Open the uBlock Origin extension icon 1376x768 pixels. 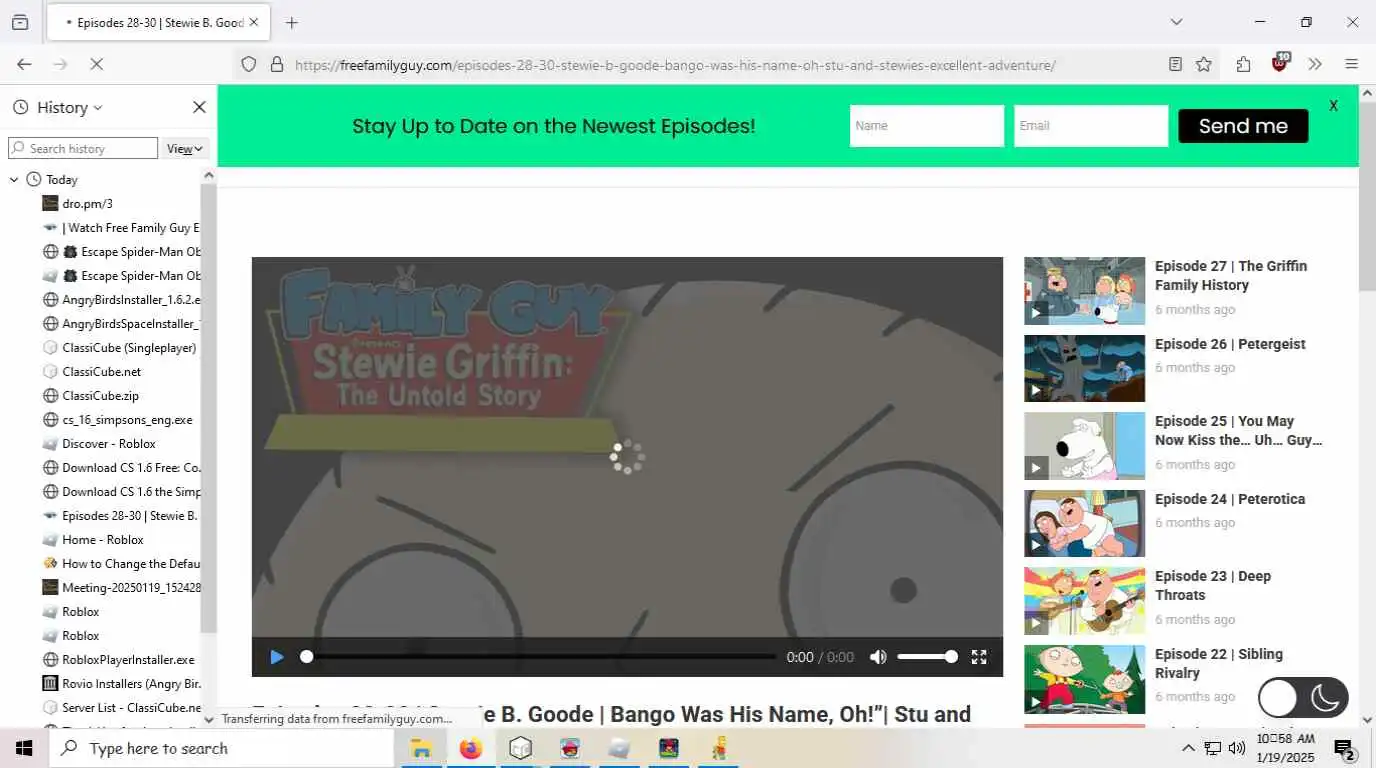pyautogui.click(x=1280, y=63)
